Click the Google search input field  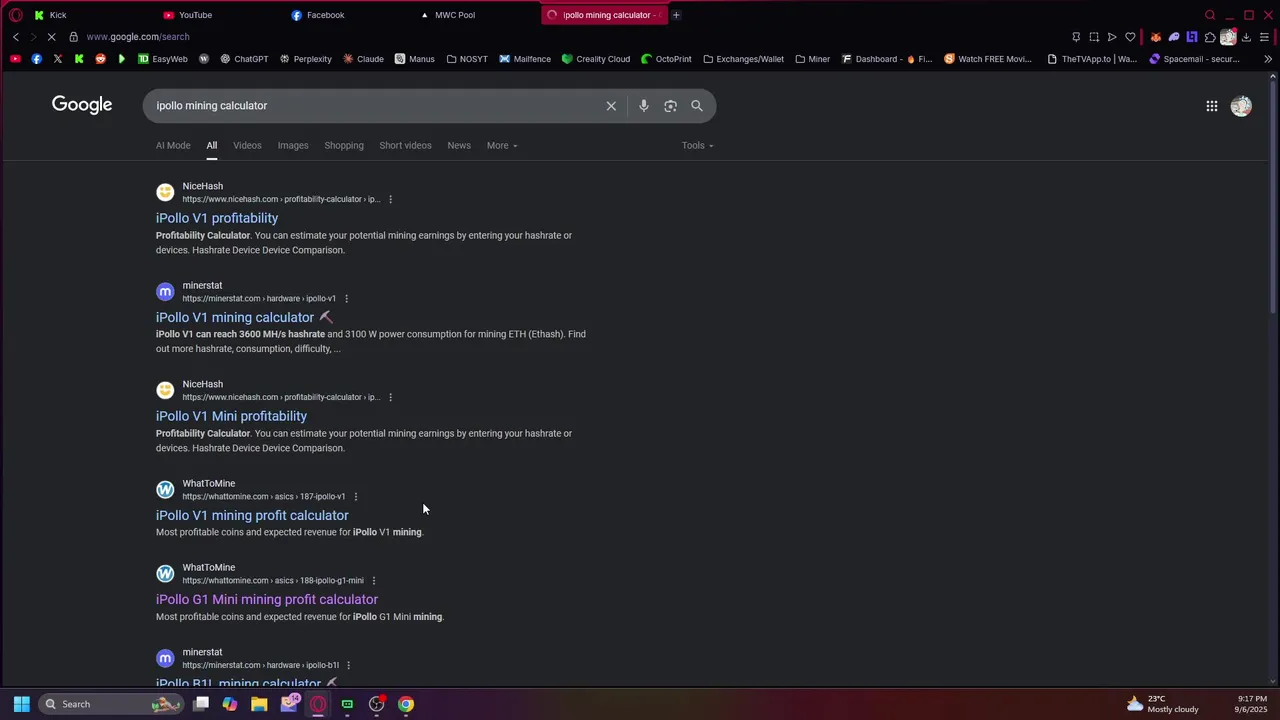(x=375, y=106)
